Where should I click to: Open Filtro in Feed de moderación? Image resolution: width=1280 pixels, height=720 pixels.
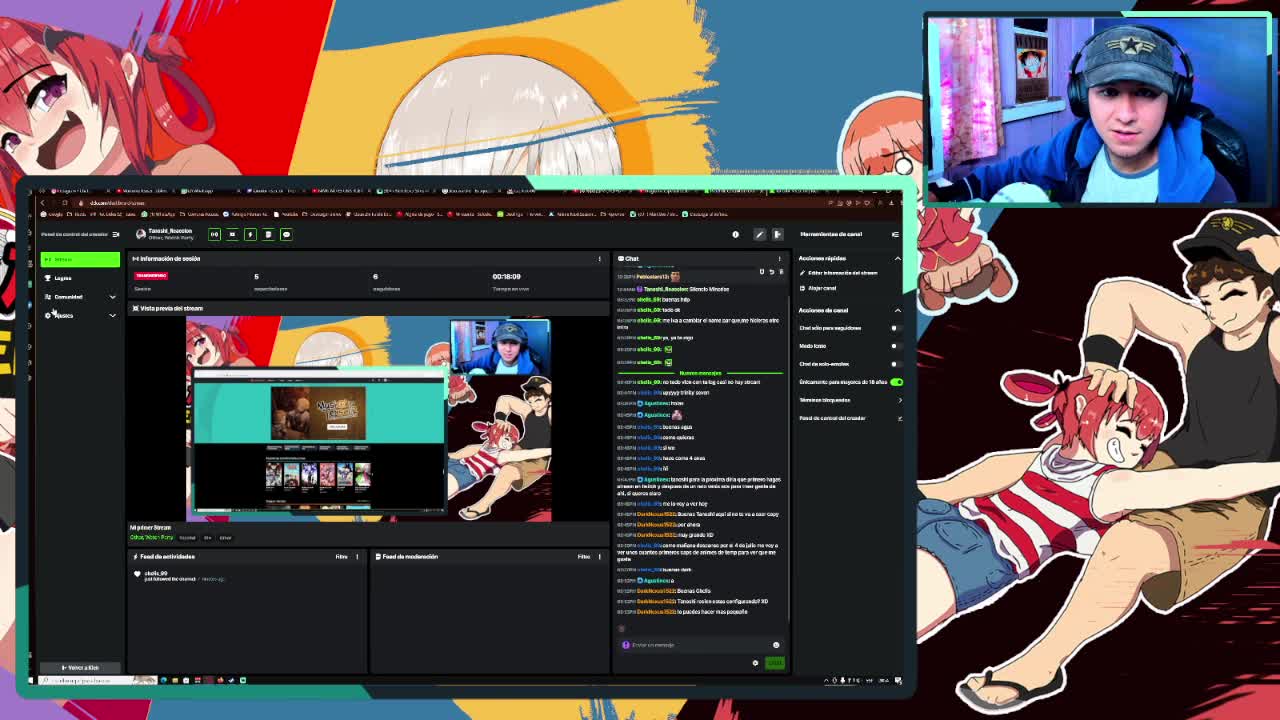point(584,557)
